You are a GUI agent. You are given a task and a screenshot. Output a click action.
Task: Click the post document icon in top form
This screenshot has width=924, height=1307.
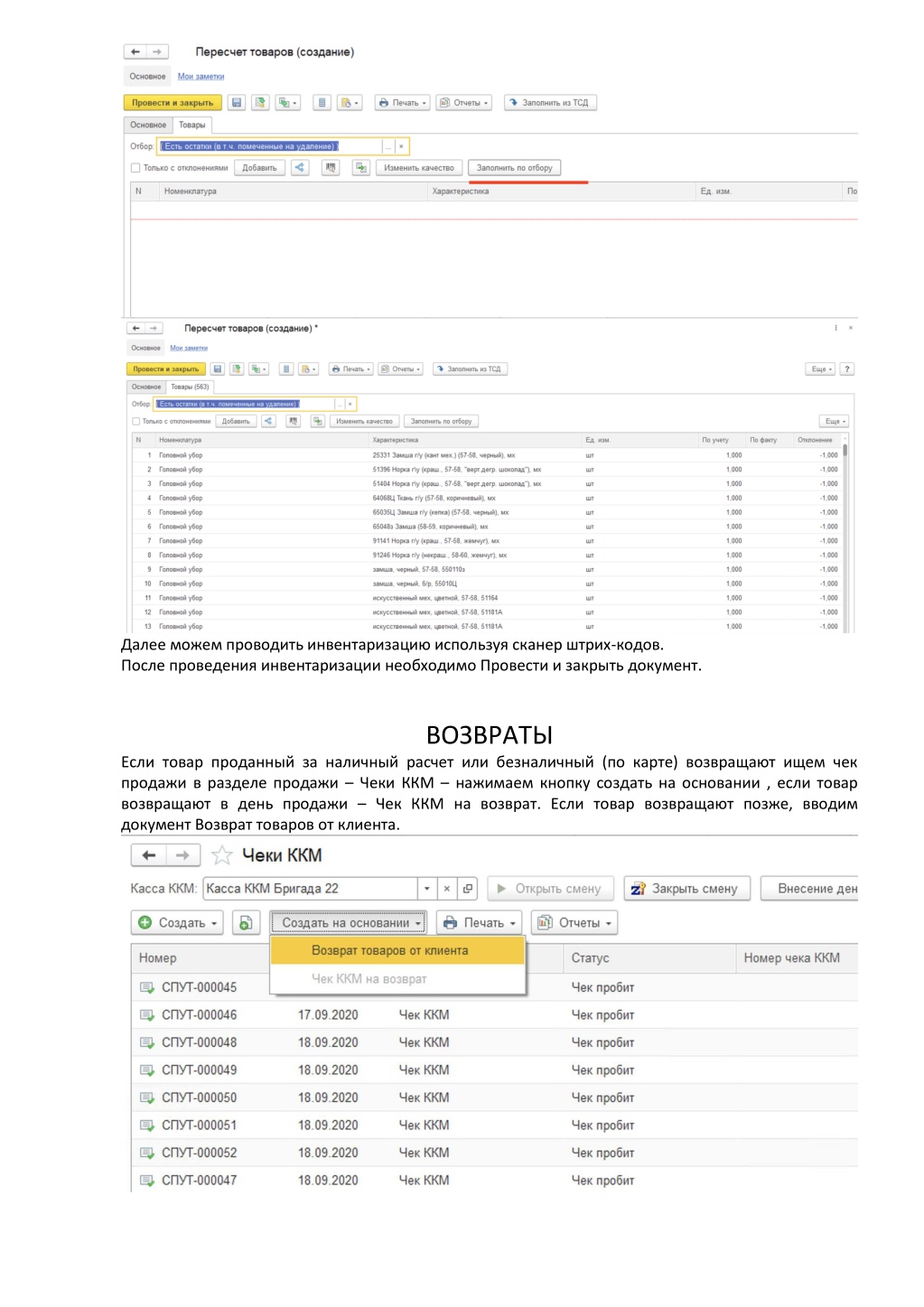pos(260,103)
